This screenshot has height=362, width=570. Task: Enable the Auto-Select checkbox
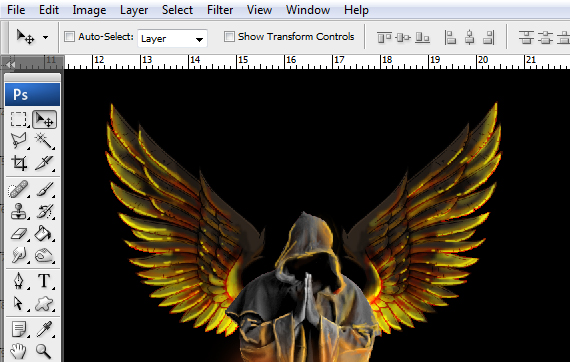point(69,36)
